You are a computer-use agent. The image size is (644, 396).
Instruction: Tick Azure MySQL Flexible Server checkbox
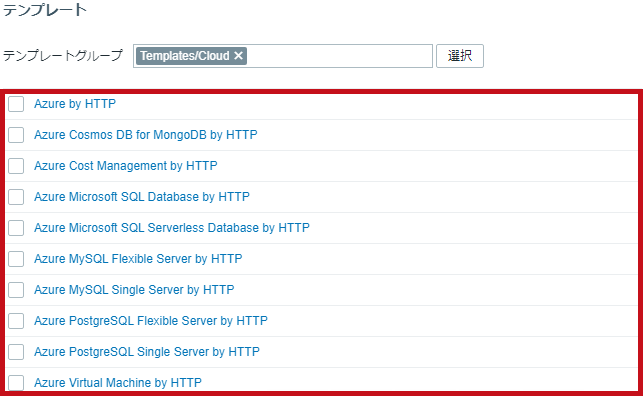point(16,259)
